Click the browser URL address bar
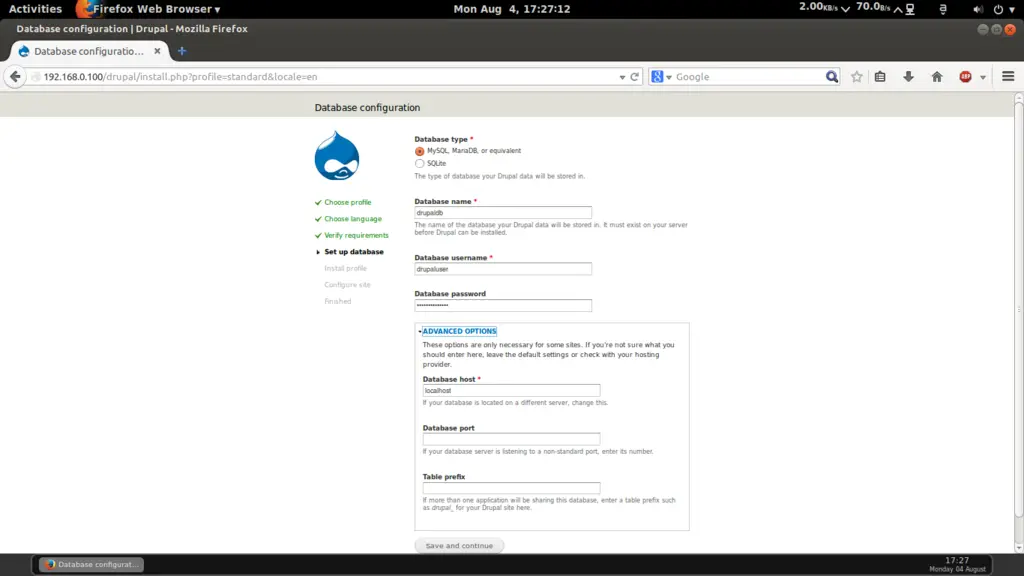 click(x=327, y=76)
